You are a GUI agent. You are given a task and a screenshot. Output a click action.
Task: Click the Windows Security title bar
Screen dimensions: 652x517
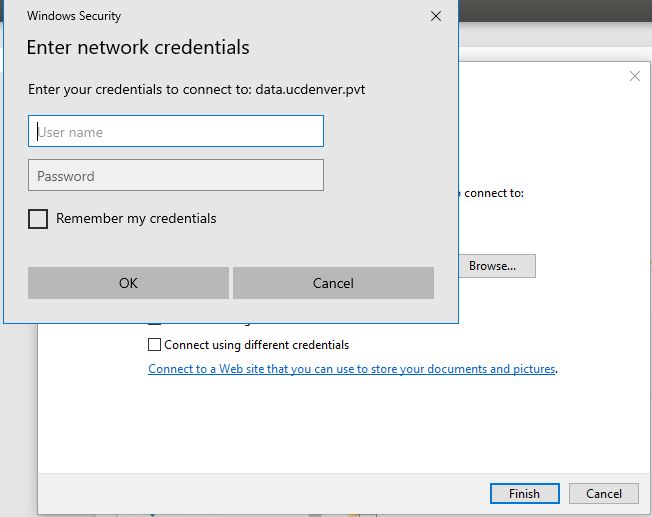point(200,16)
